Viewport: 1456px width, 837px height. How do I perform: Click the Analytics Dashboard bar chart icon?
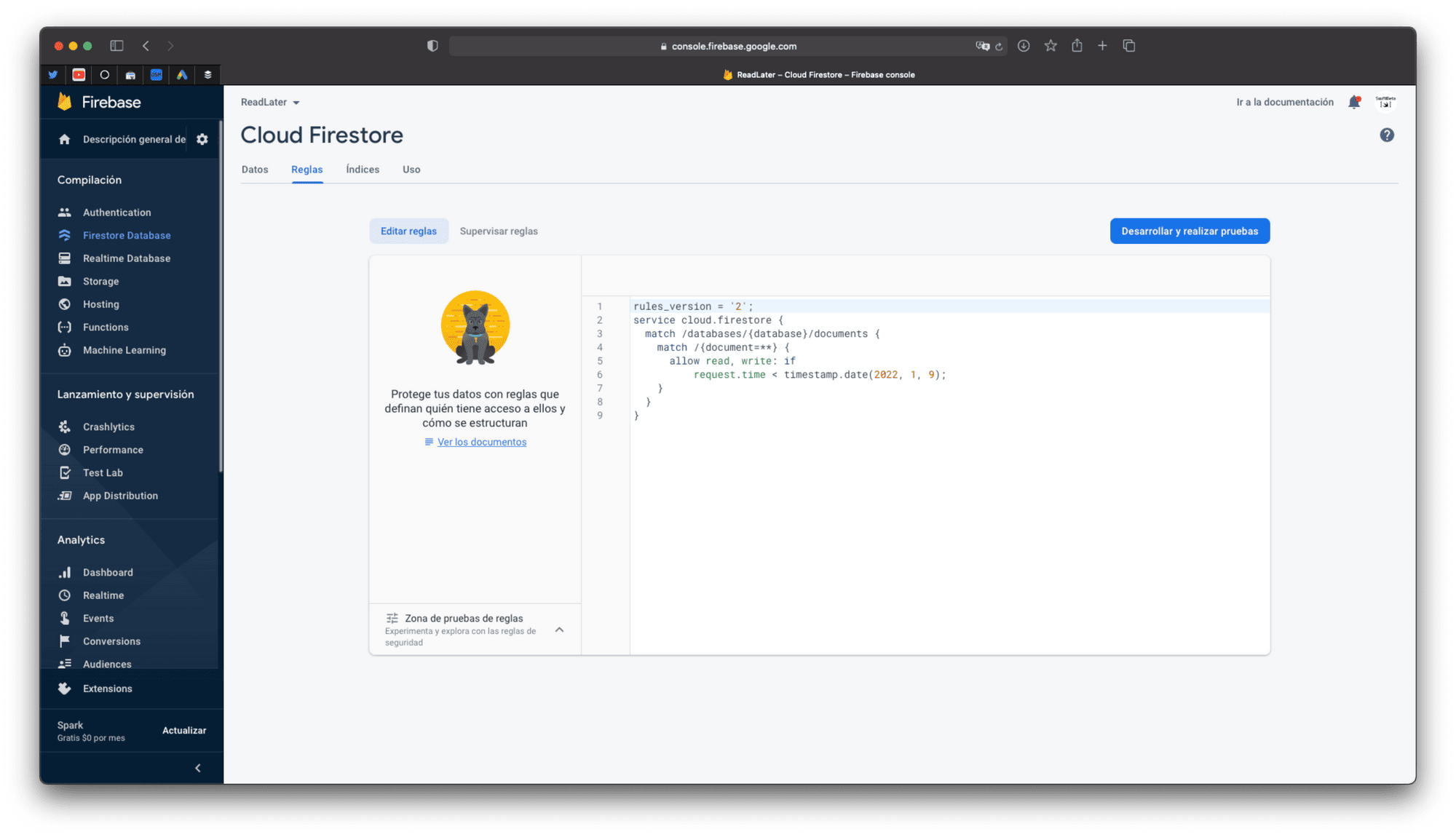[65, 572]
